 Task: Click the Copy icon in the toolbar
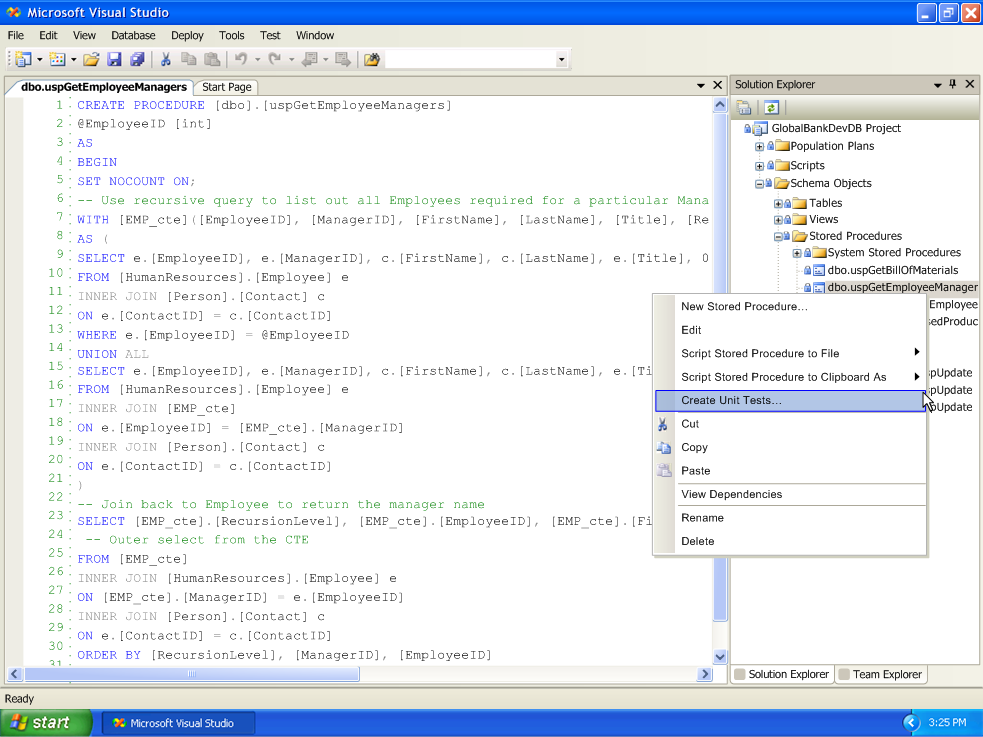pyautogui.click(x=188, y=60)
